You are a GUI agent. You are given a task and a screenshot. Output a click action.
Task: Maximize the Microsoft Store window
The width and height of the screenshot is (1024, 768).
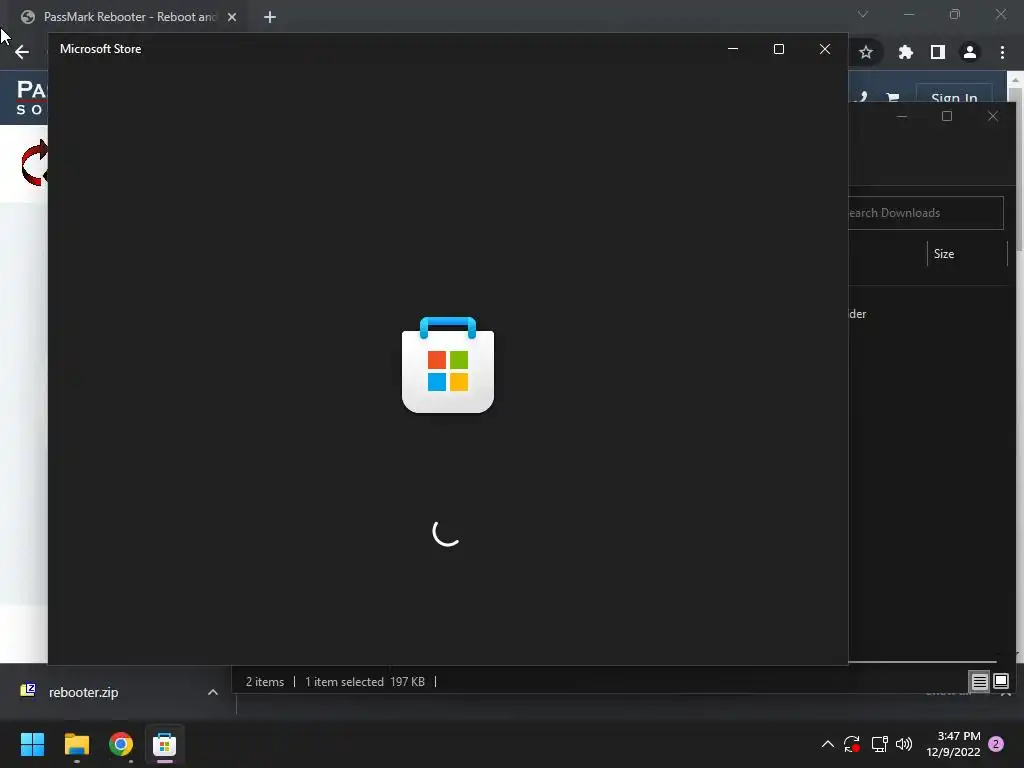778,49
